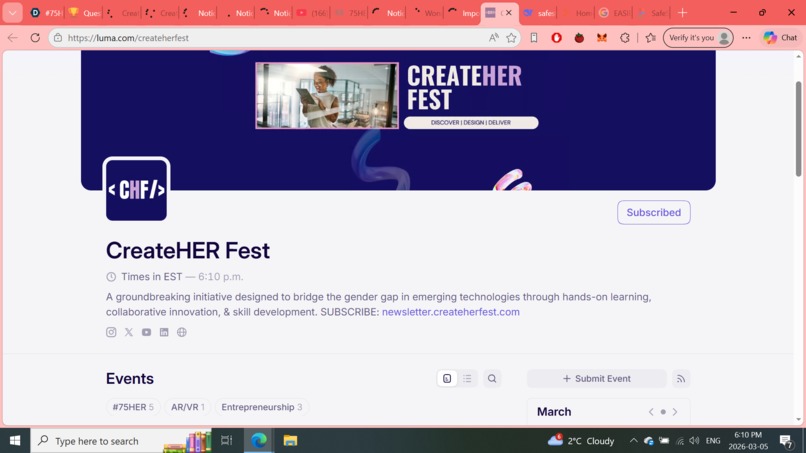The width and height of the screenshot is (806, 453).
Task: Open the Favorites list icon
Action: (x=650, y=38)
